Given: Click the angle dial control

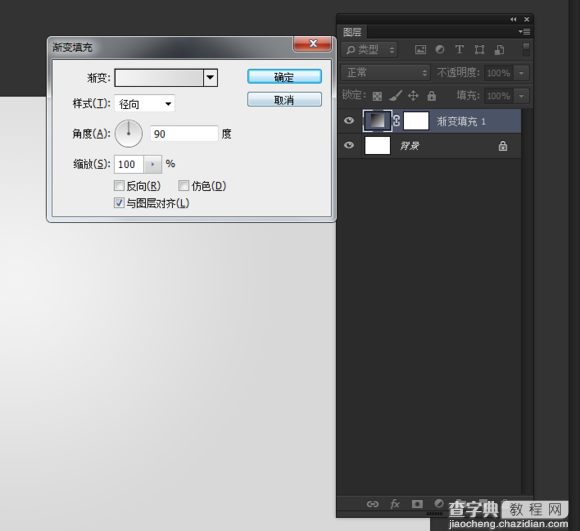Looking at the screenshot, I should point(129,133).
